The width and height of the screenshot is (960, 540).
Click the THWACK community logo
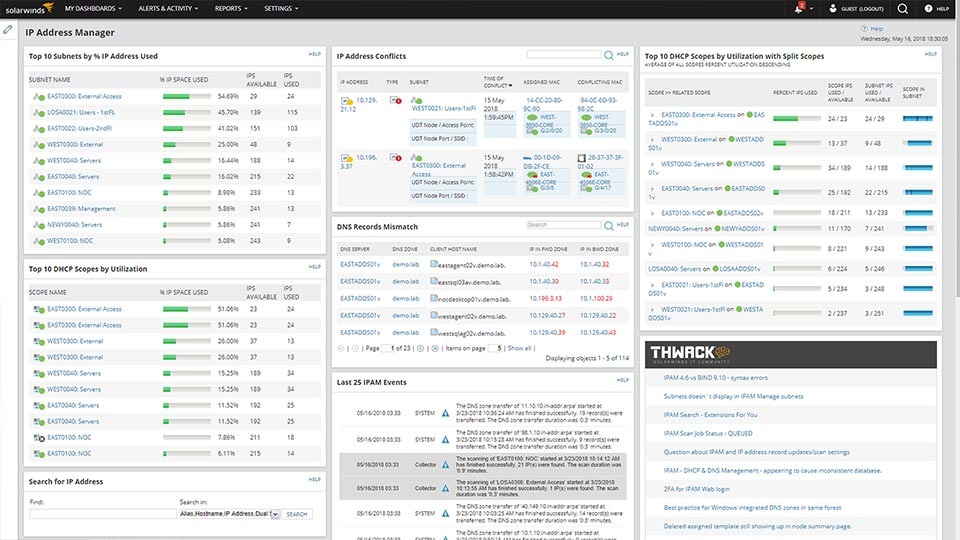689,353
